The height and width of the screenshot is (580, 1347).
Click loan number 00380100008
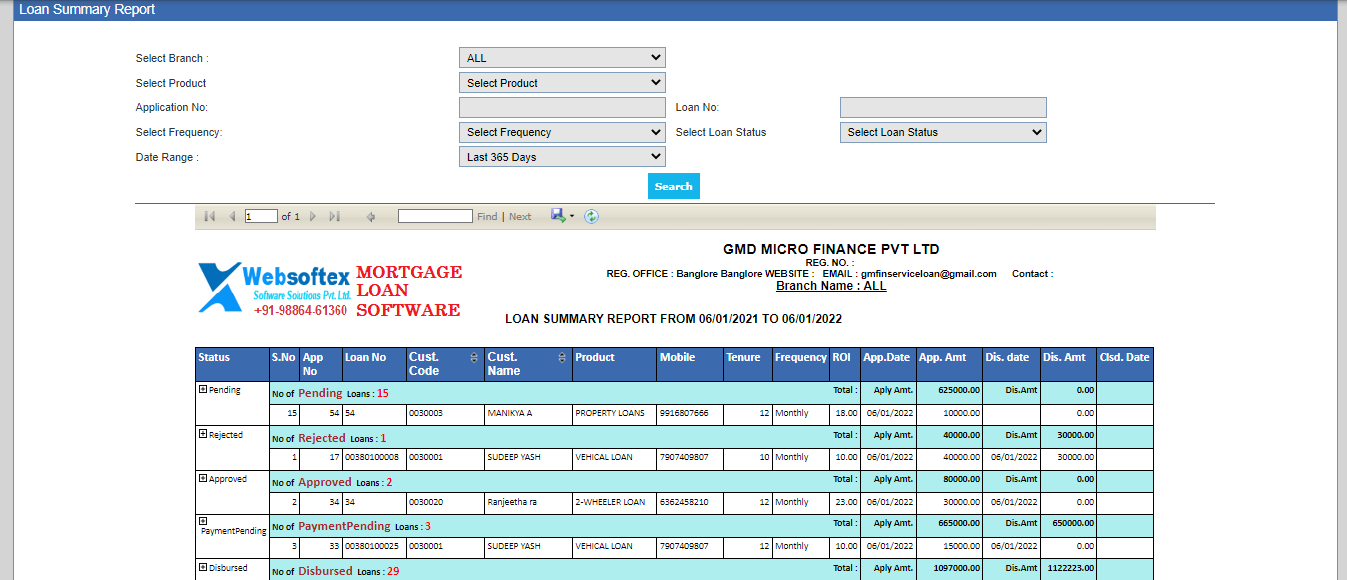(372, 457)
